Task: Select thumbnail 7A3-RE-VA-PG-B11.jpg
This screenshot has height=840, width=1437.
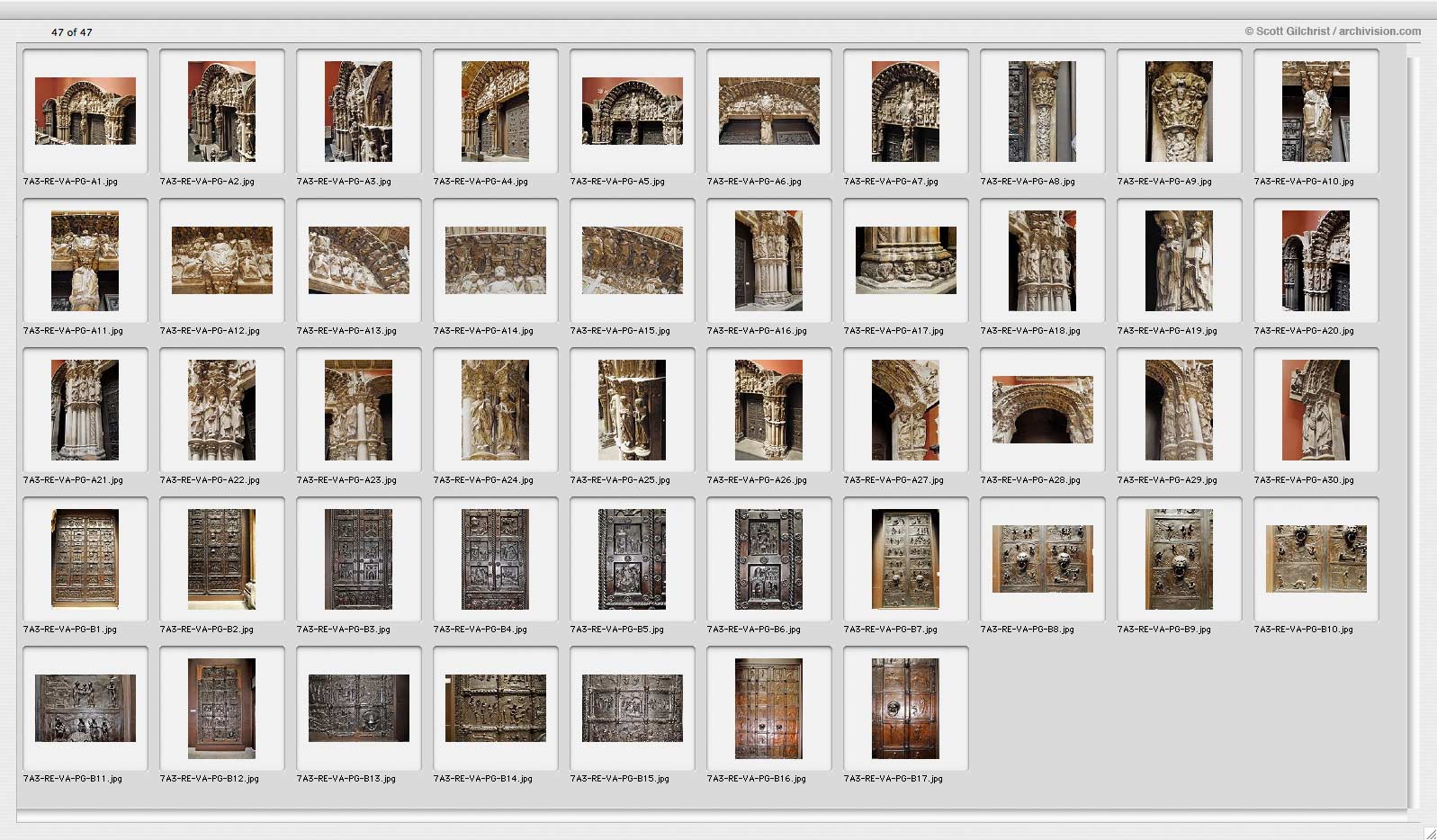Action: coord(85,708)
